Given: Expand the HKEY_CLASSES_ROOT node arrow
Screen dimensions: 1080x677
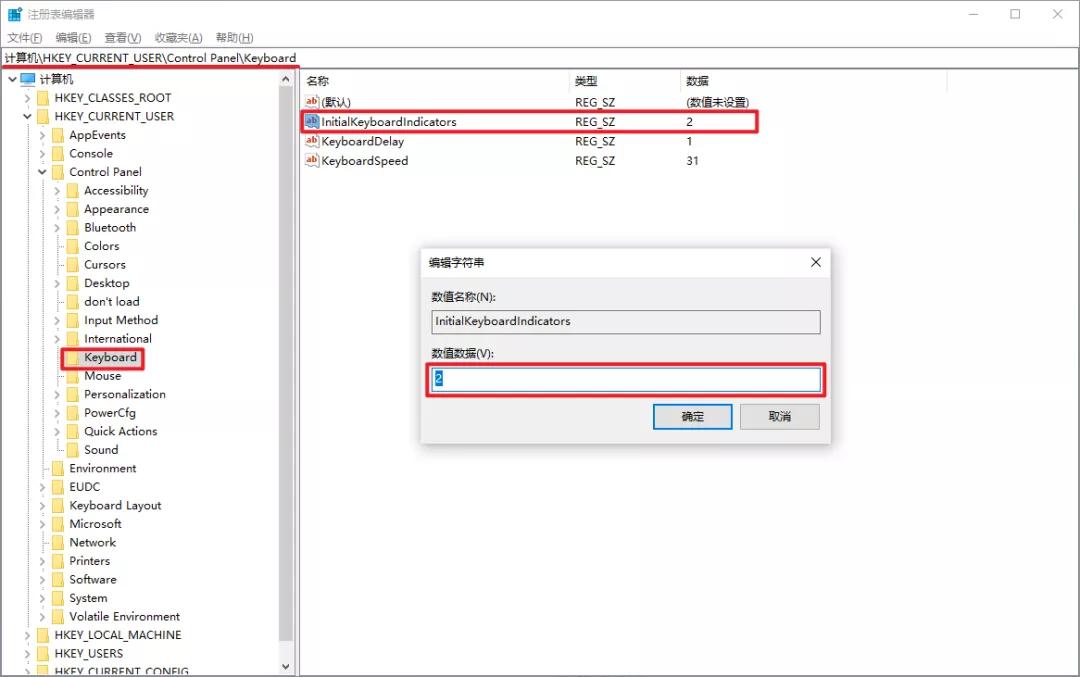Looking at the screenshot, I should [x=27, y=98].
